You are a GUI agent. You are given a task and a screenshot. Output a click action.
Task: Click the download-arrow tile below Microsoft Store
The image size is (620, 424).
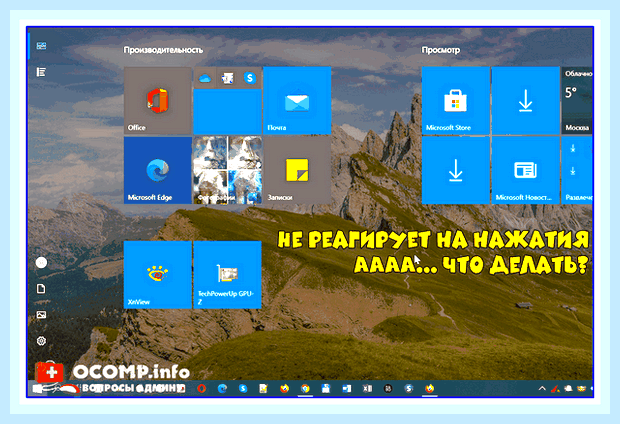(x=456, y=170)
